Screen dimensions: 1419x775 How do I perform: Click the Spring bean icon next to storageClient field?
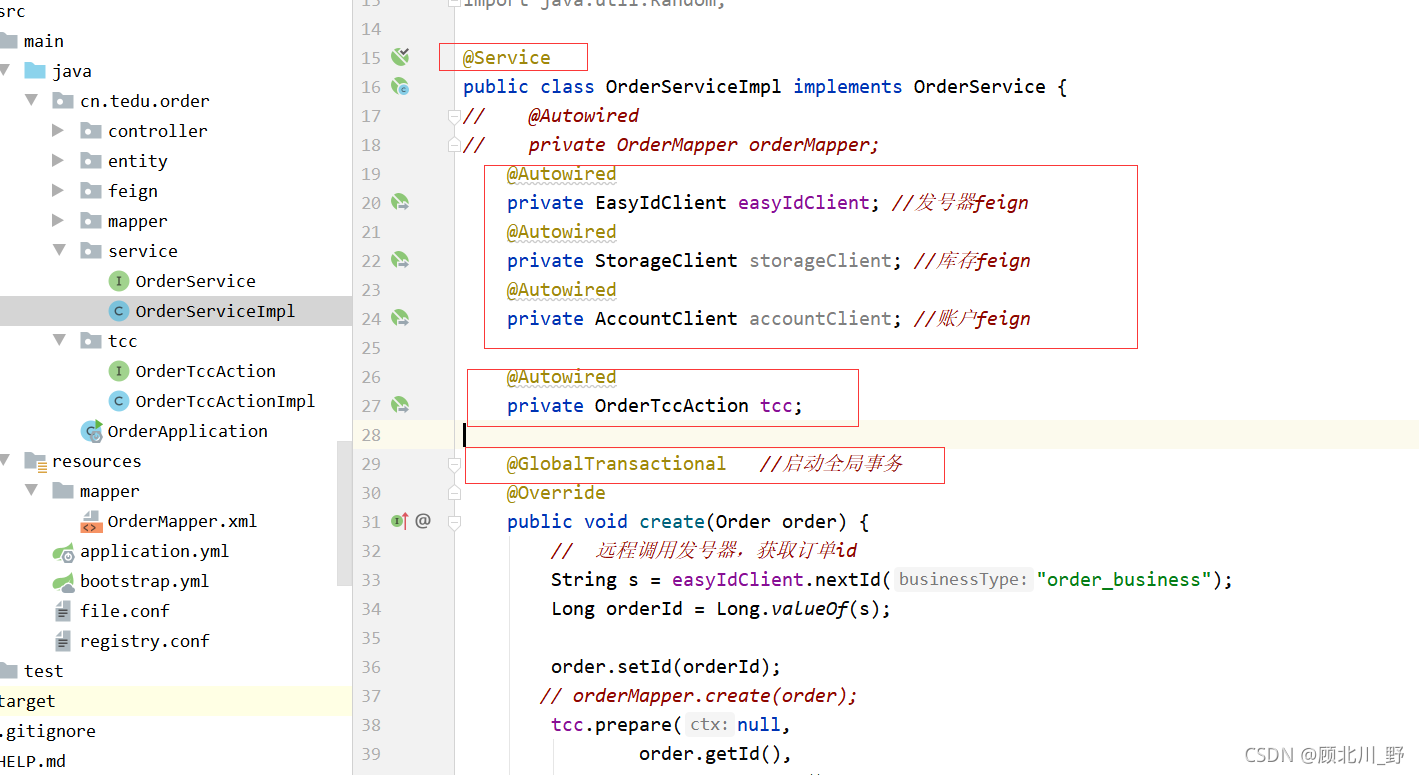tap(398, 260)
